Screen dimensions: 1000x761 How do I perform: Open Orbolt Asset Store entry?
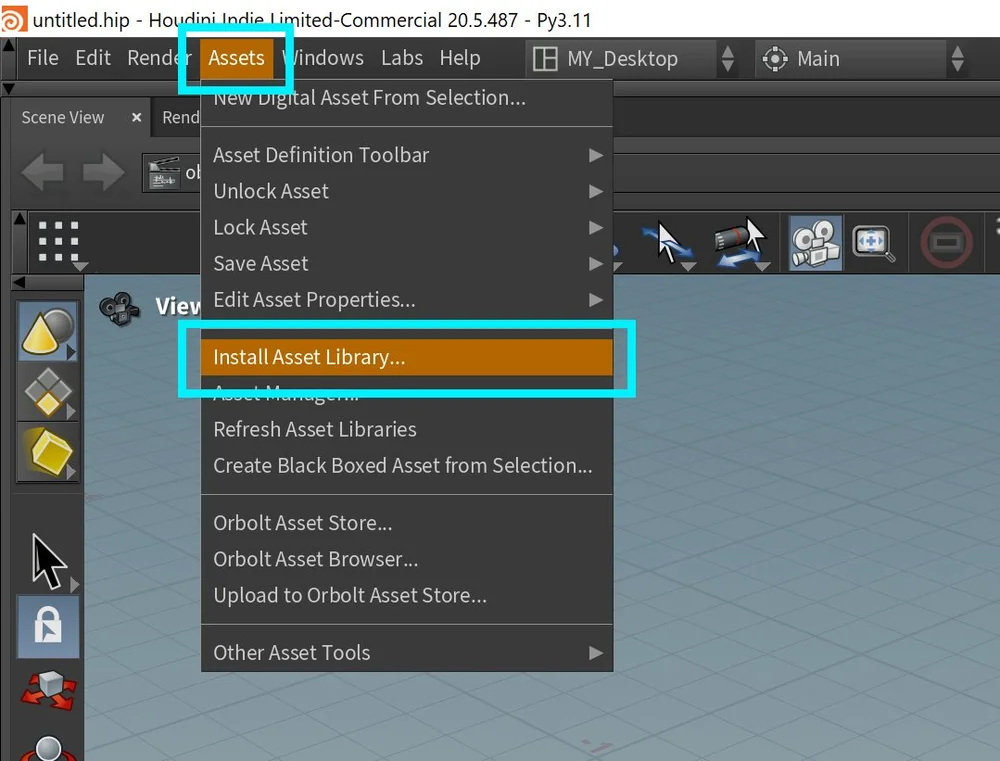tap(407, 523)
